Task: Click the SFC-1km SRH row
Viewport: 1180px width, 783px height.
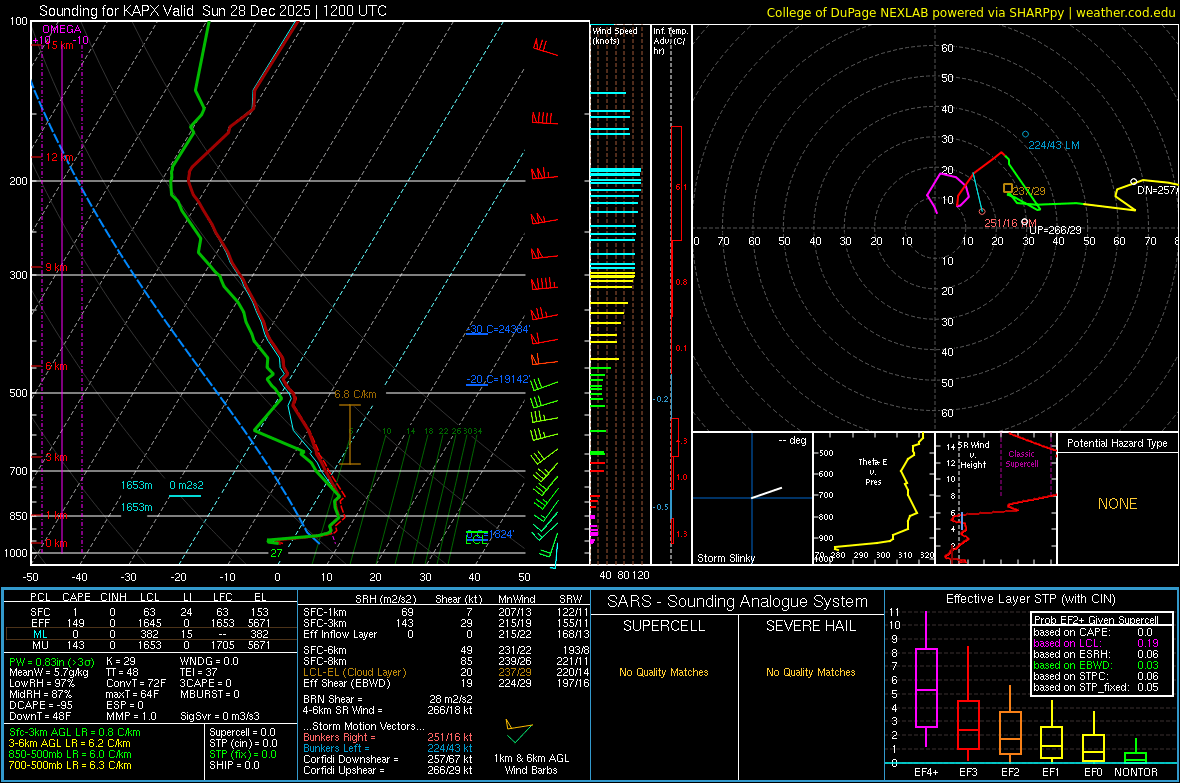Action: point(445,612)
